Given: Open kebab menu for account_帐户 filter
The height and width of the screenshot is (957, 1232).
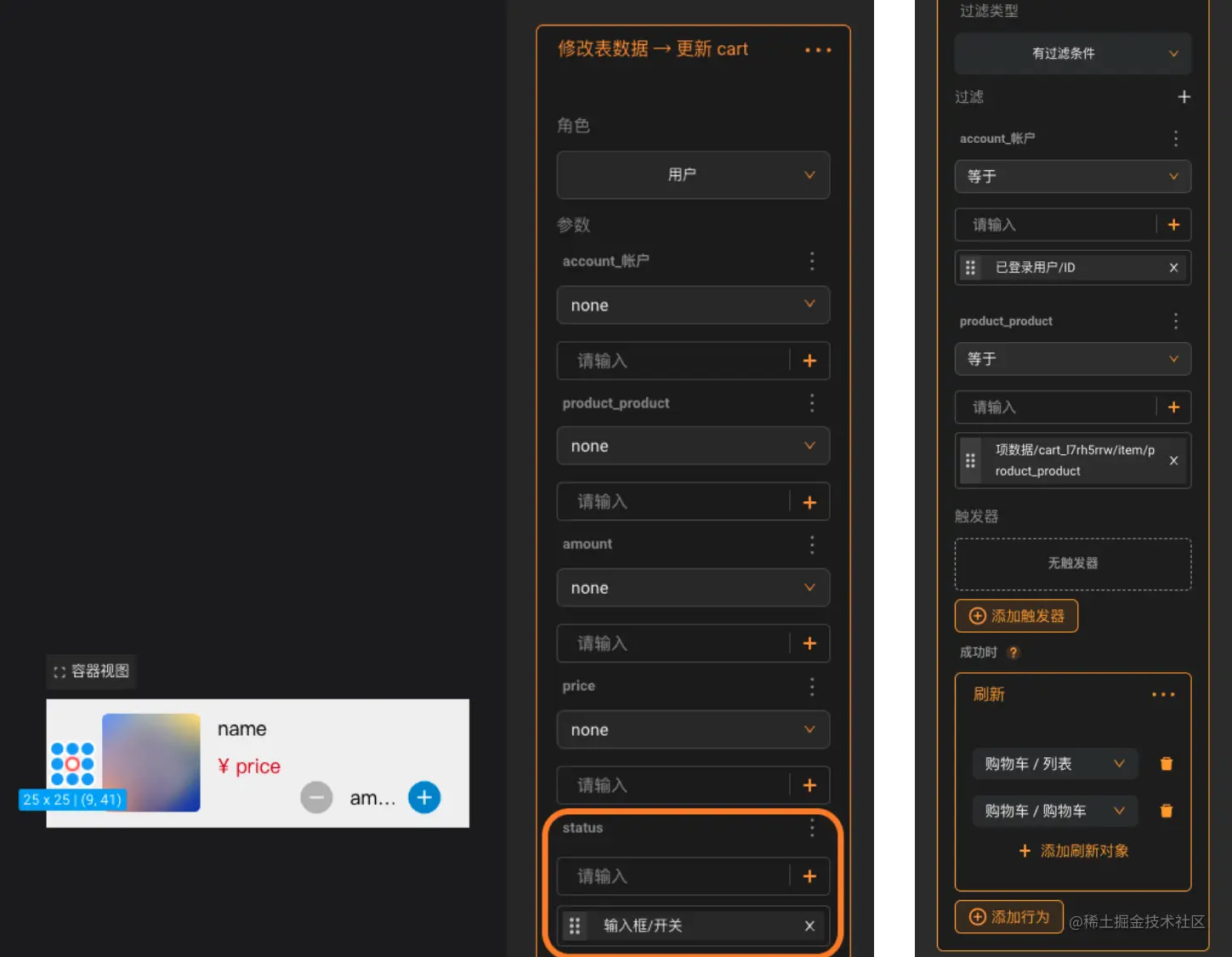Looking at the screenshot, I should (1176, 139).
